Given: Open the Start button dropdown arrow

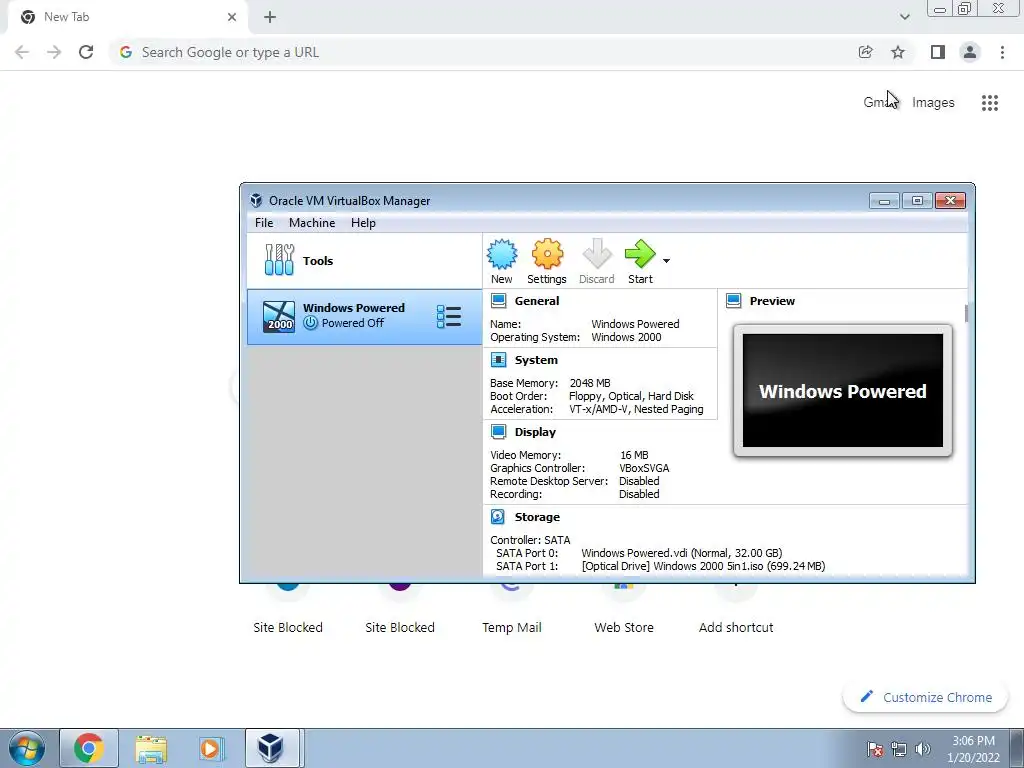Looking at the screenshot, I should (666, 261).
